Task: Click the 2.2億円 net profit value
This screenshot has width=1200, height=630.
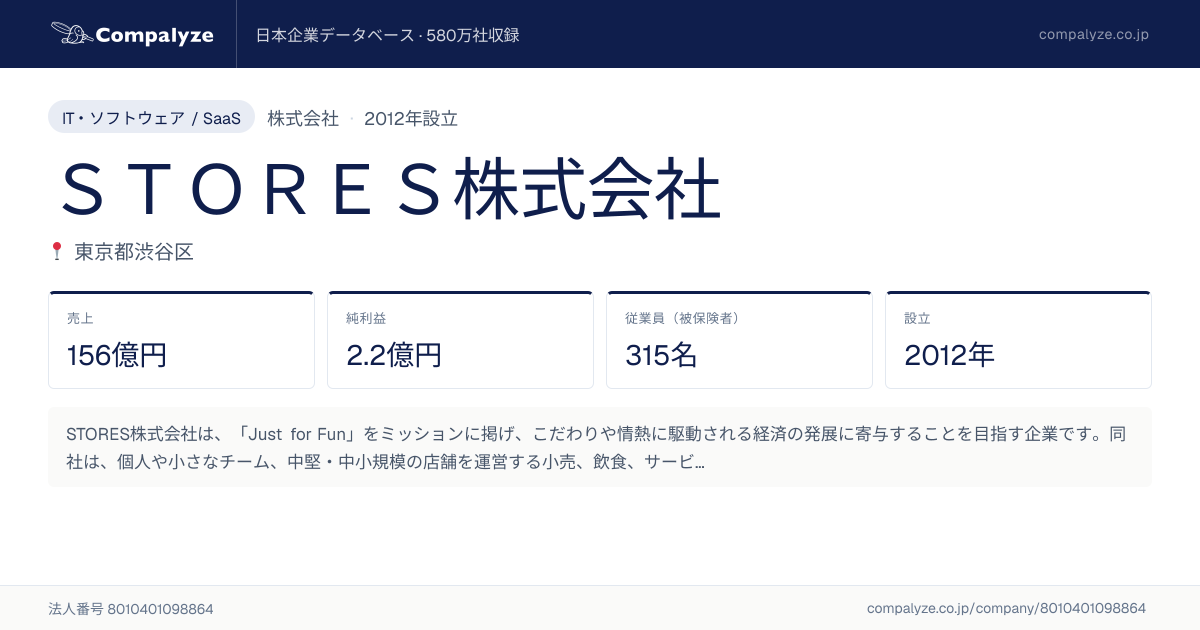Action: (x=394, y=355)
